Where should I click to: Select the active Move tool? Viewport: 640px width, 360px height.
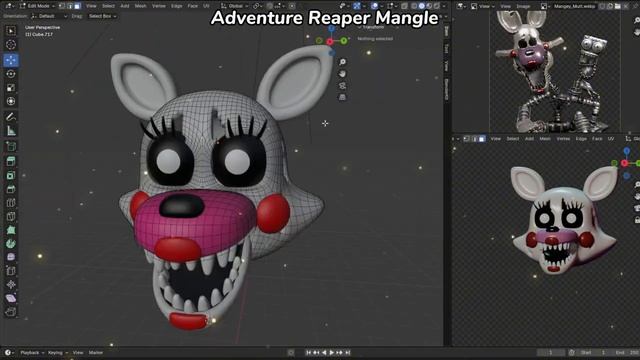coord(11,60)
